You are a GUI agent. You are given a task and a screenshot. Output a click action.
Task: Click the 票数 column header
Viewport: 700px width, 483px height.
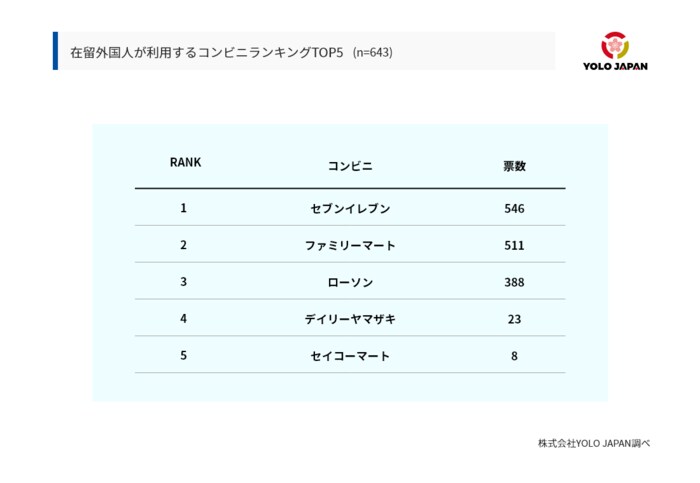coord(514,166)
